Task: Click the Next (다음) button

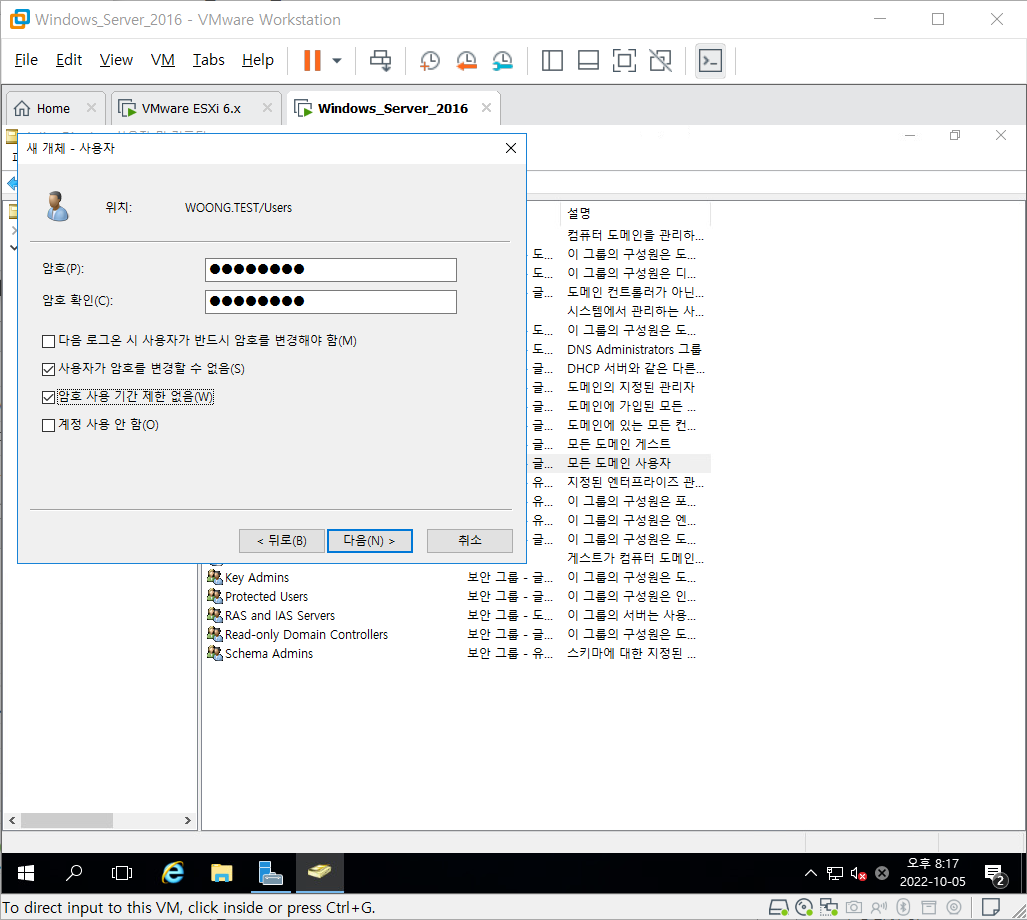Action: point(369,541)
